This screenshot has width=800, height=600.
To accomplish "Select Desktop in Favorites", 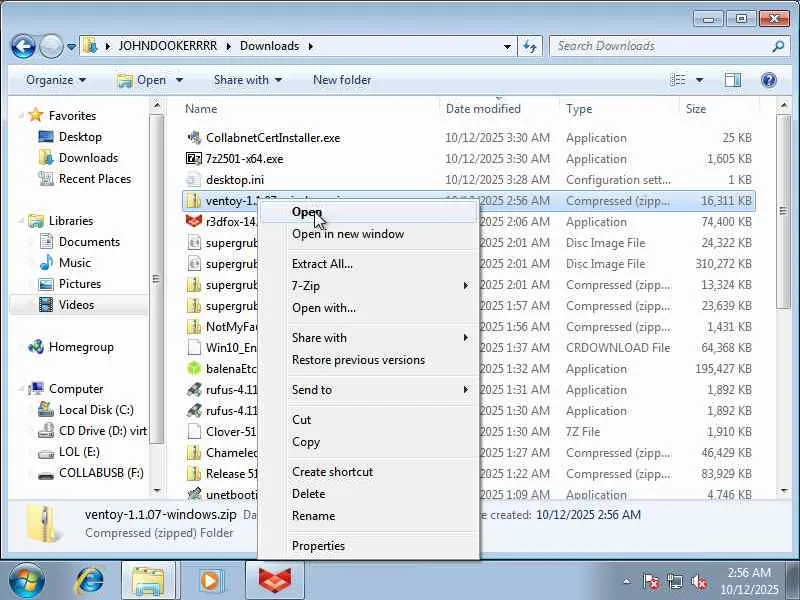I will point(80,137).
